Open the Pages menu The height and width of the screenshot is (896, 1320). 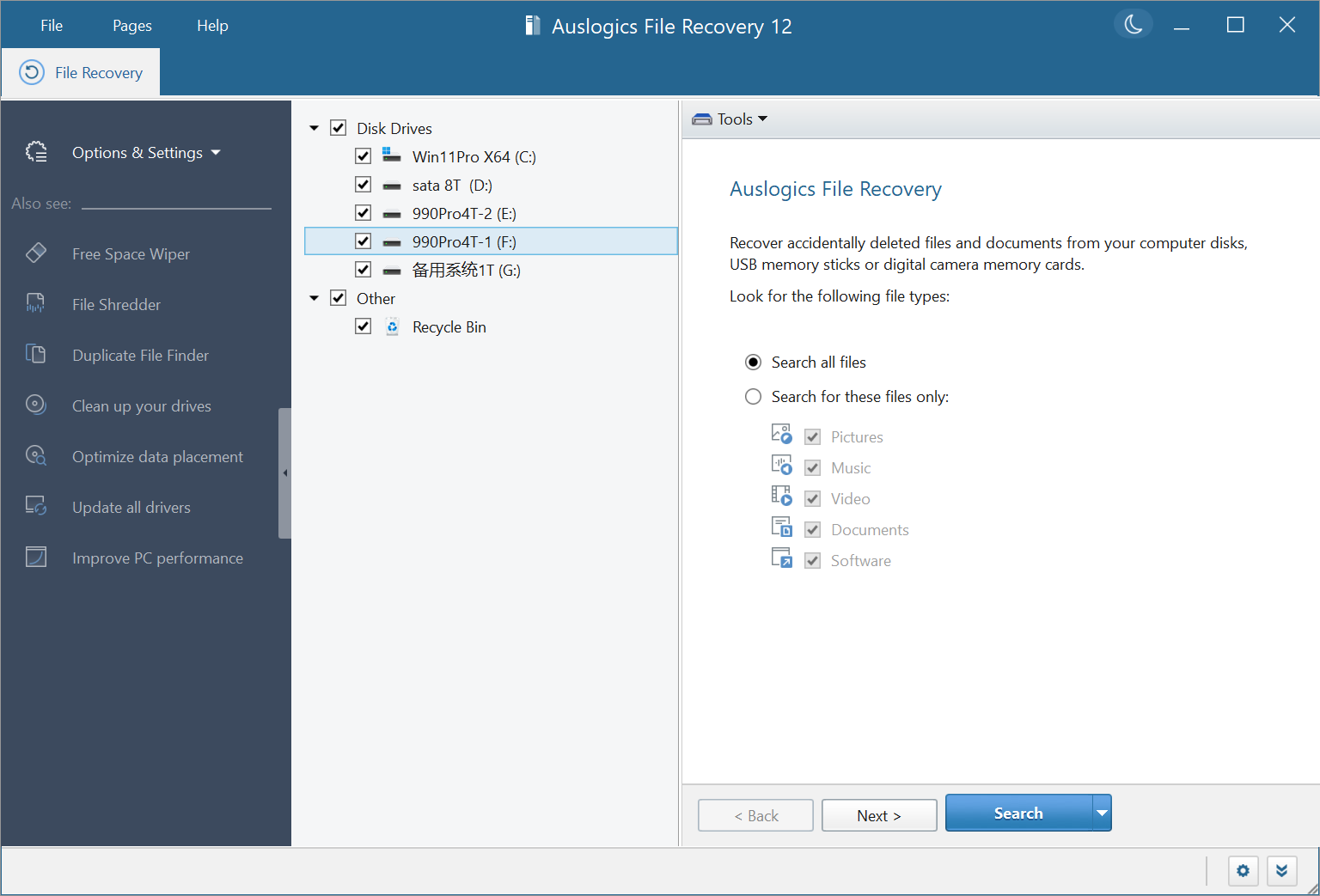[x=131, y=25]
